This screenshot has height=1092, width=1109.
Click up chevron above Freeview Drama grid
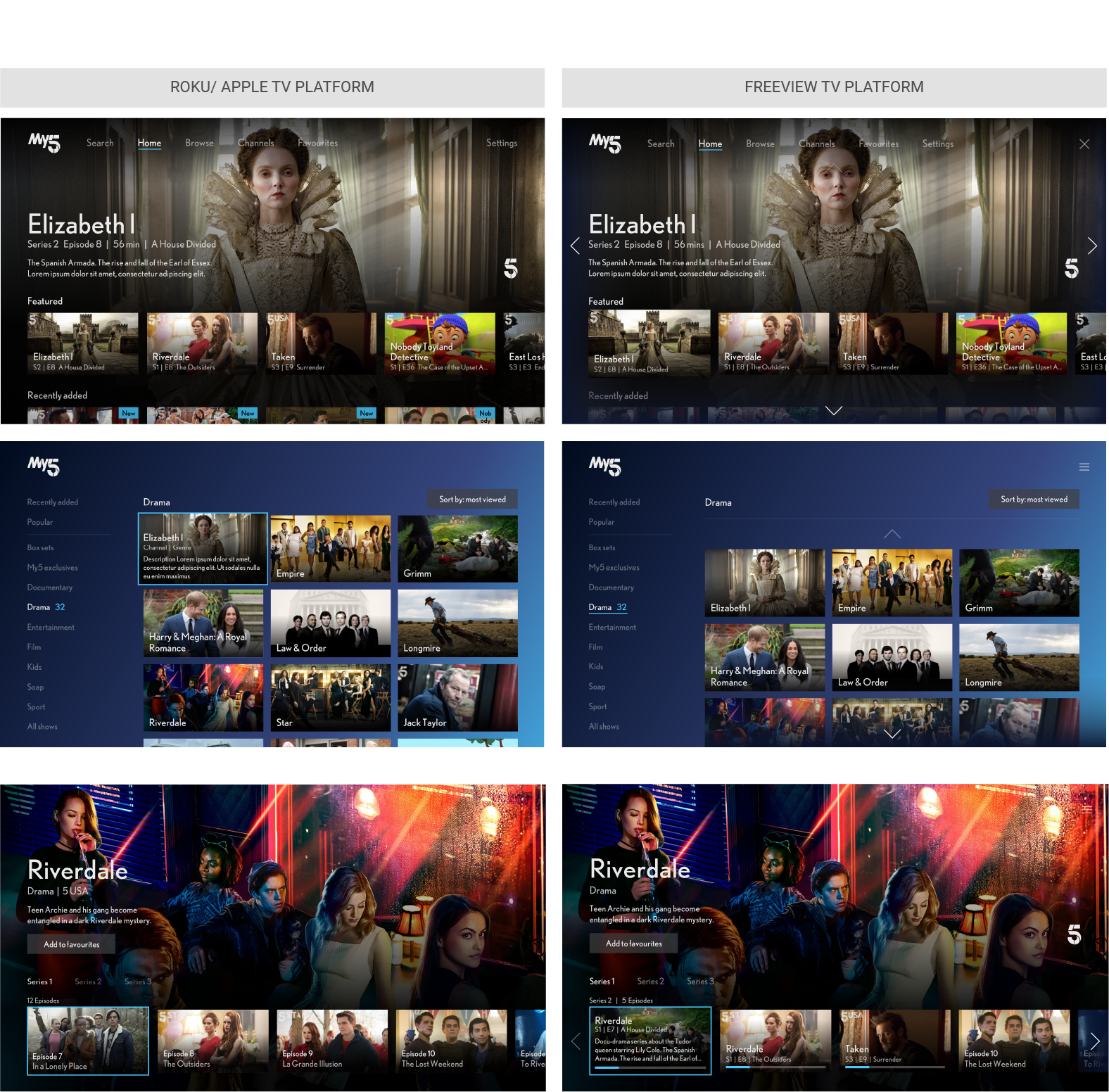pos(892,534)
